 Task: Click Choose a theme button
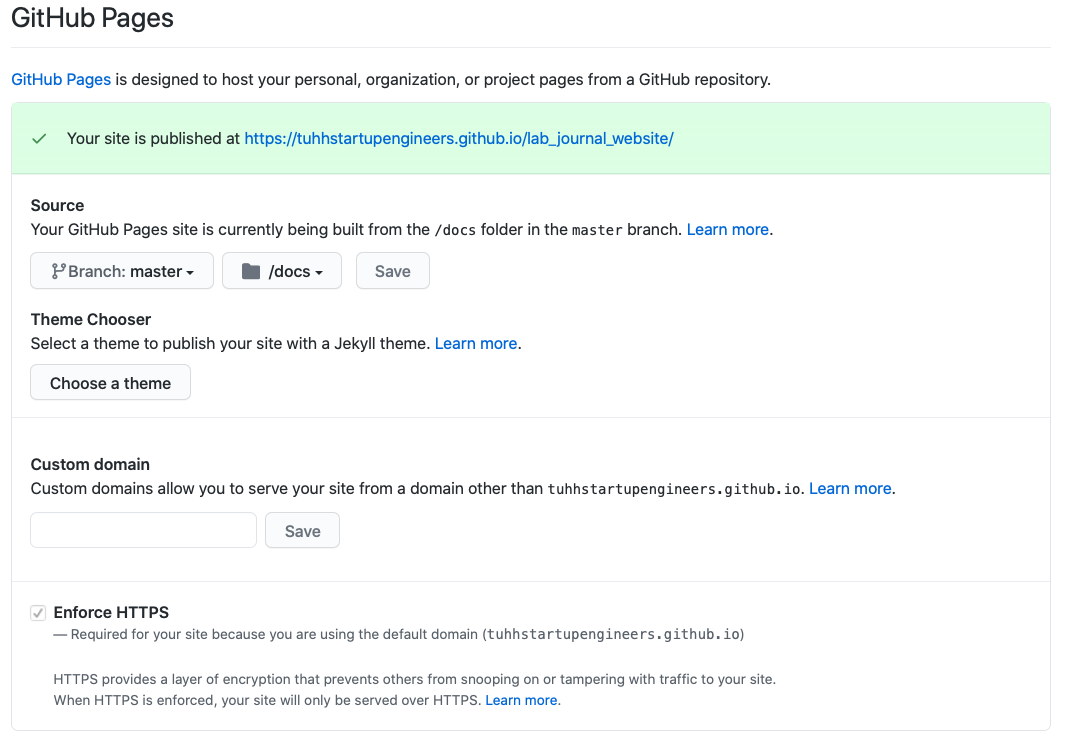point(110,383)
